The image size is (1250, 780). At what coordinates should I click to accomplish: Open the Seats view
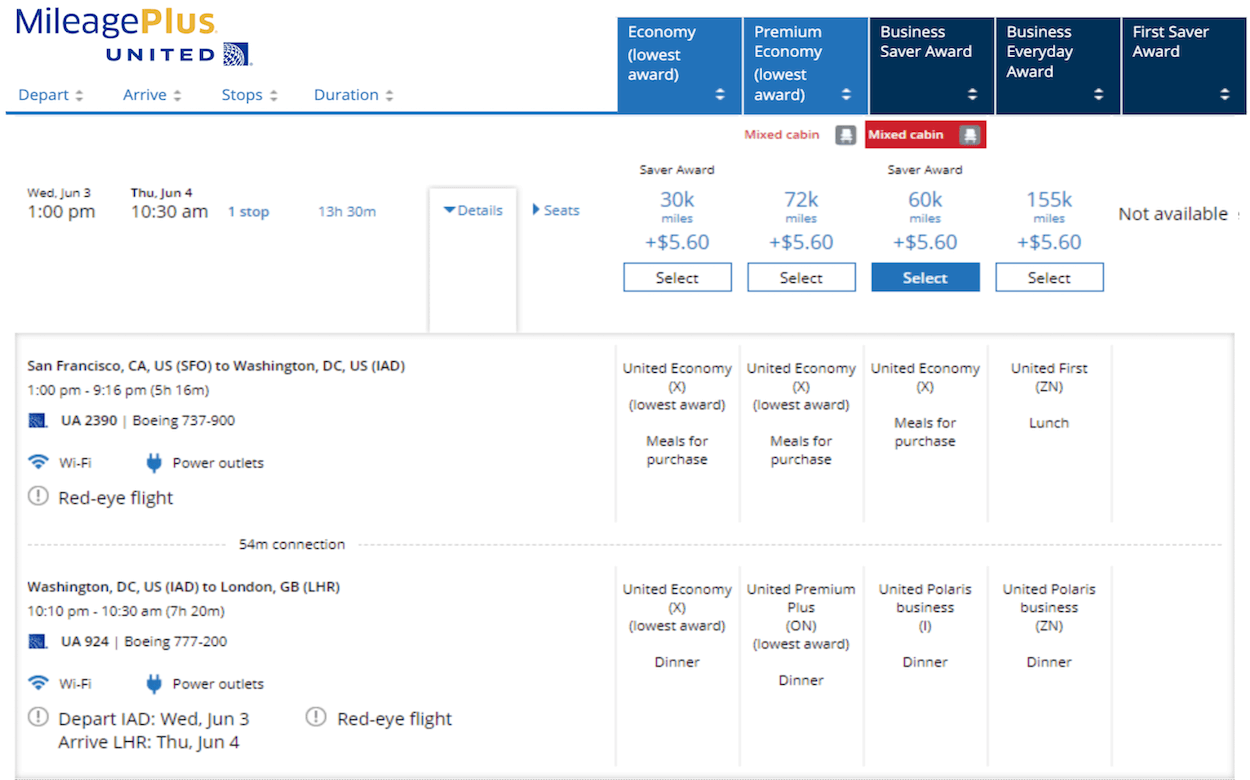(x=556, y=210)
